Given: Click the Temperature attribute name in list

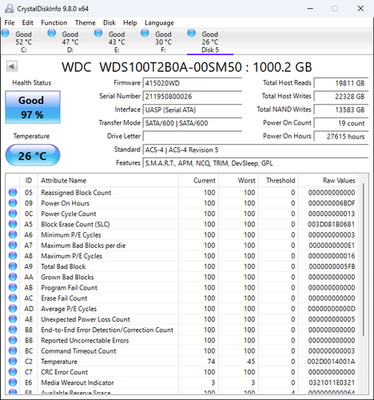Looking at the screenshot, I should point(59,362).
